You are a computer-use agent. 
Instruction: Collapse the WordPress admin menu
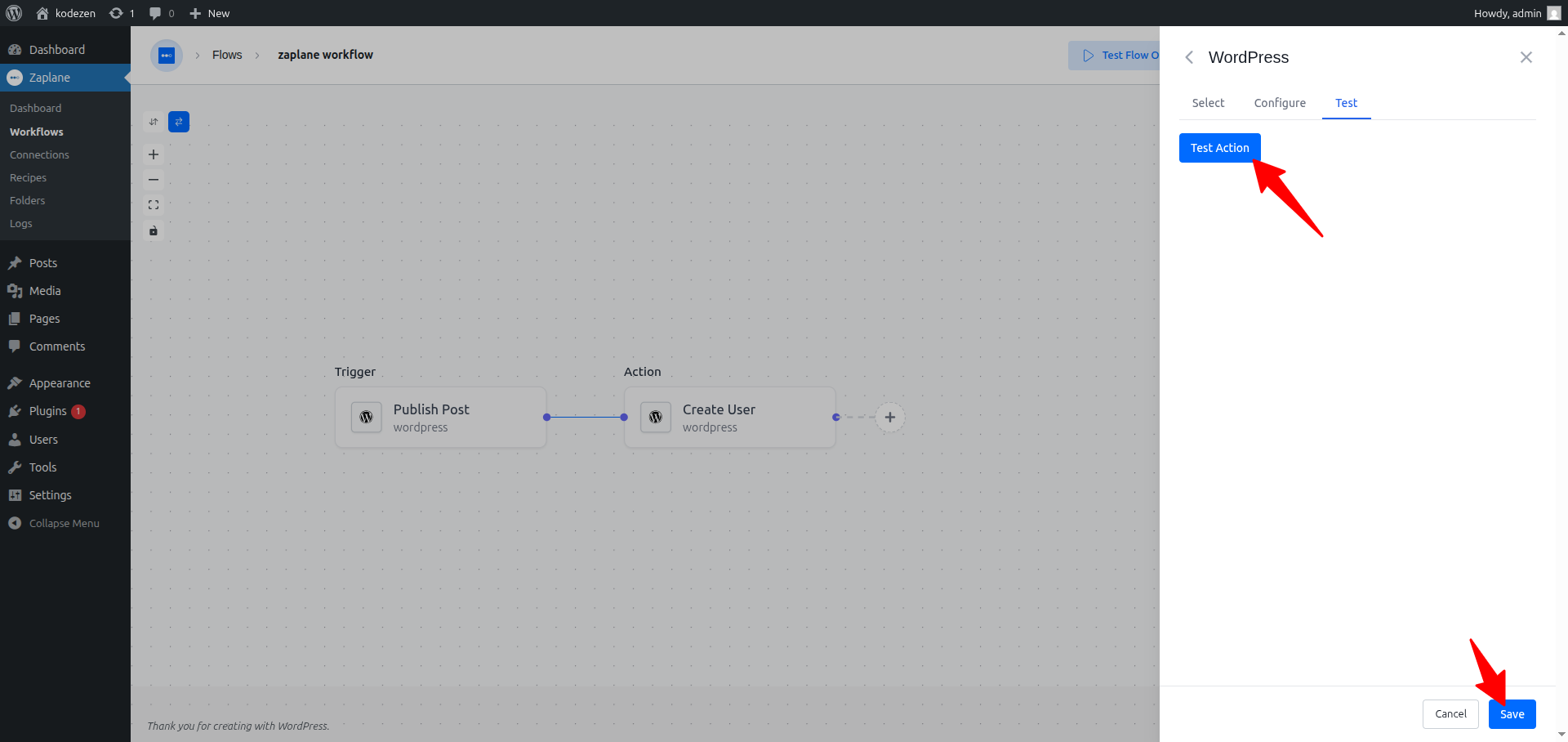(x=65, y=523)
